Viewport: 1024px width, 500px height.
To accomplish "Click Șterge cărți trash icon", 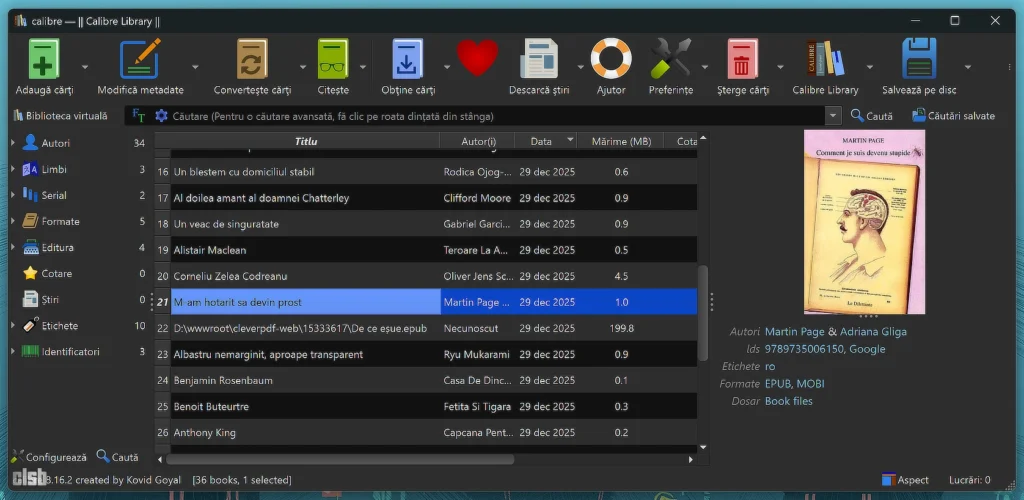I will click(742, 60).
